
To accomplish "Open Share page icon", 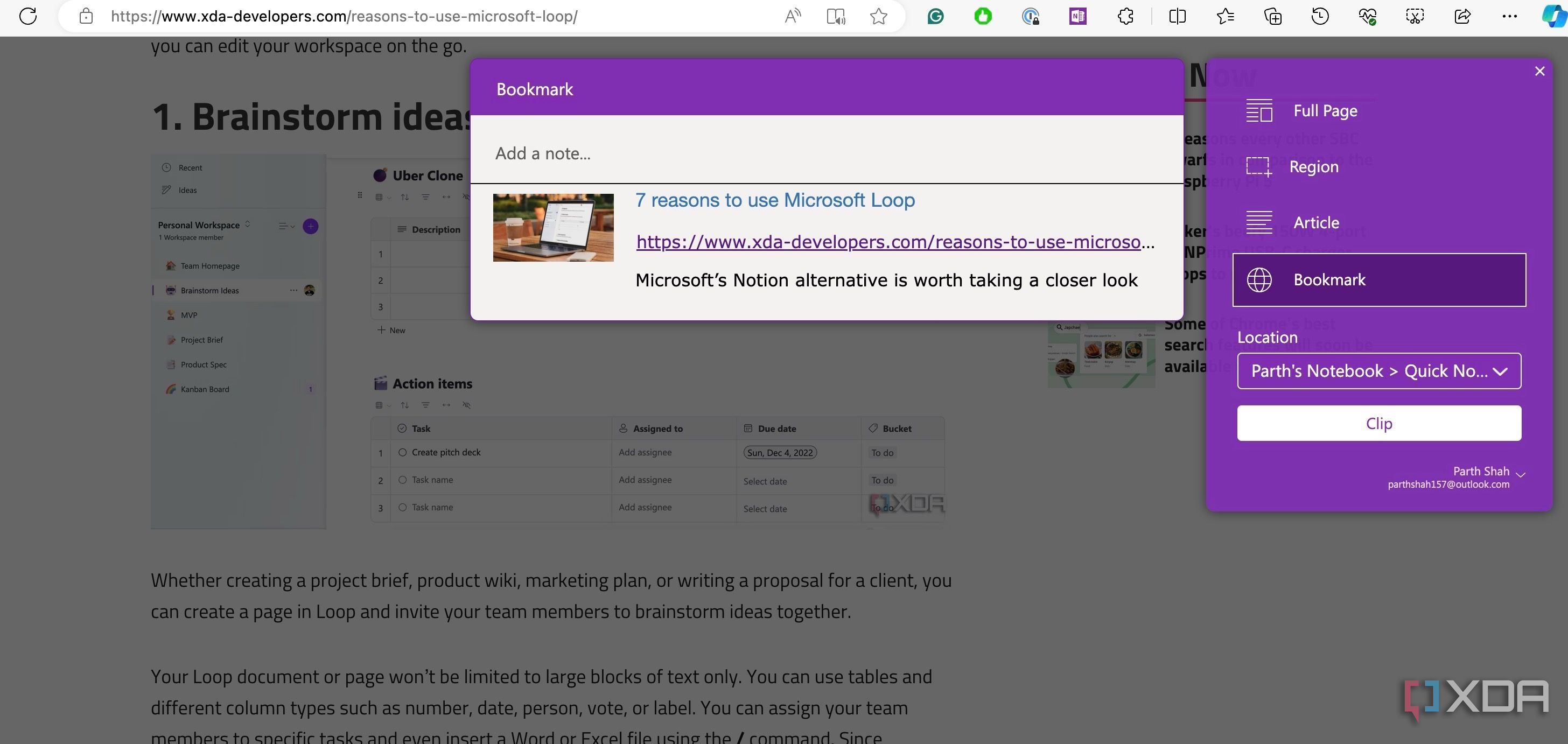I will tap(1462, 16).
